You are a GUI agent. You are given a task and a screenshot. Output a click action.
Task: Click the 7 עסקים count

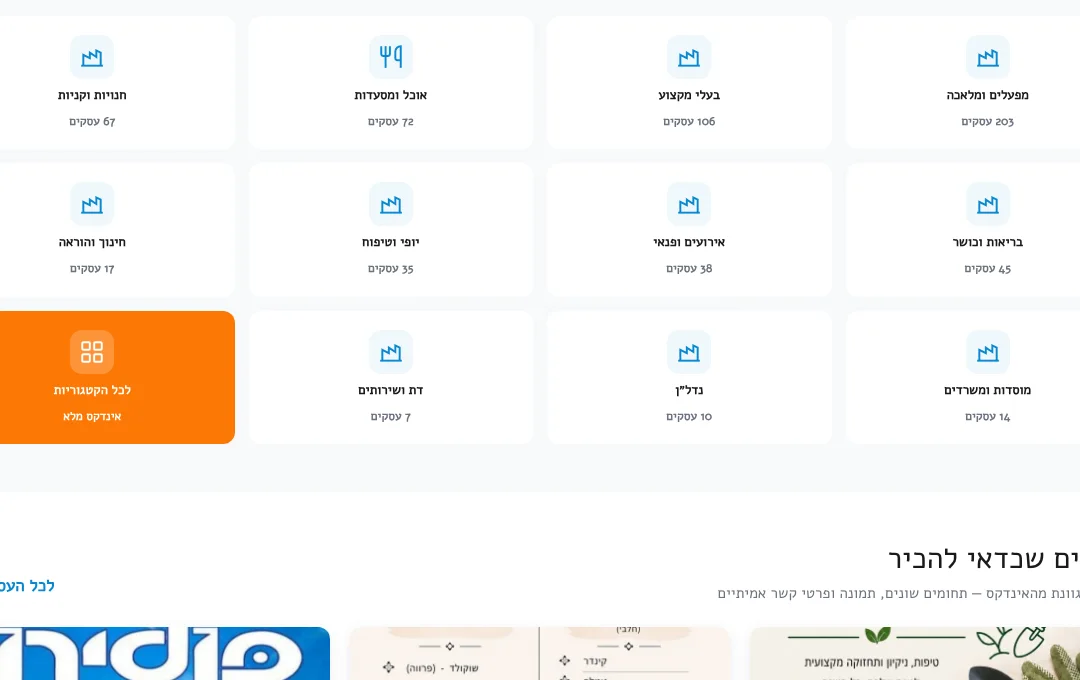391,416
